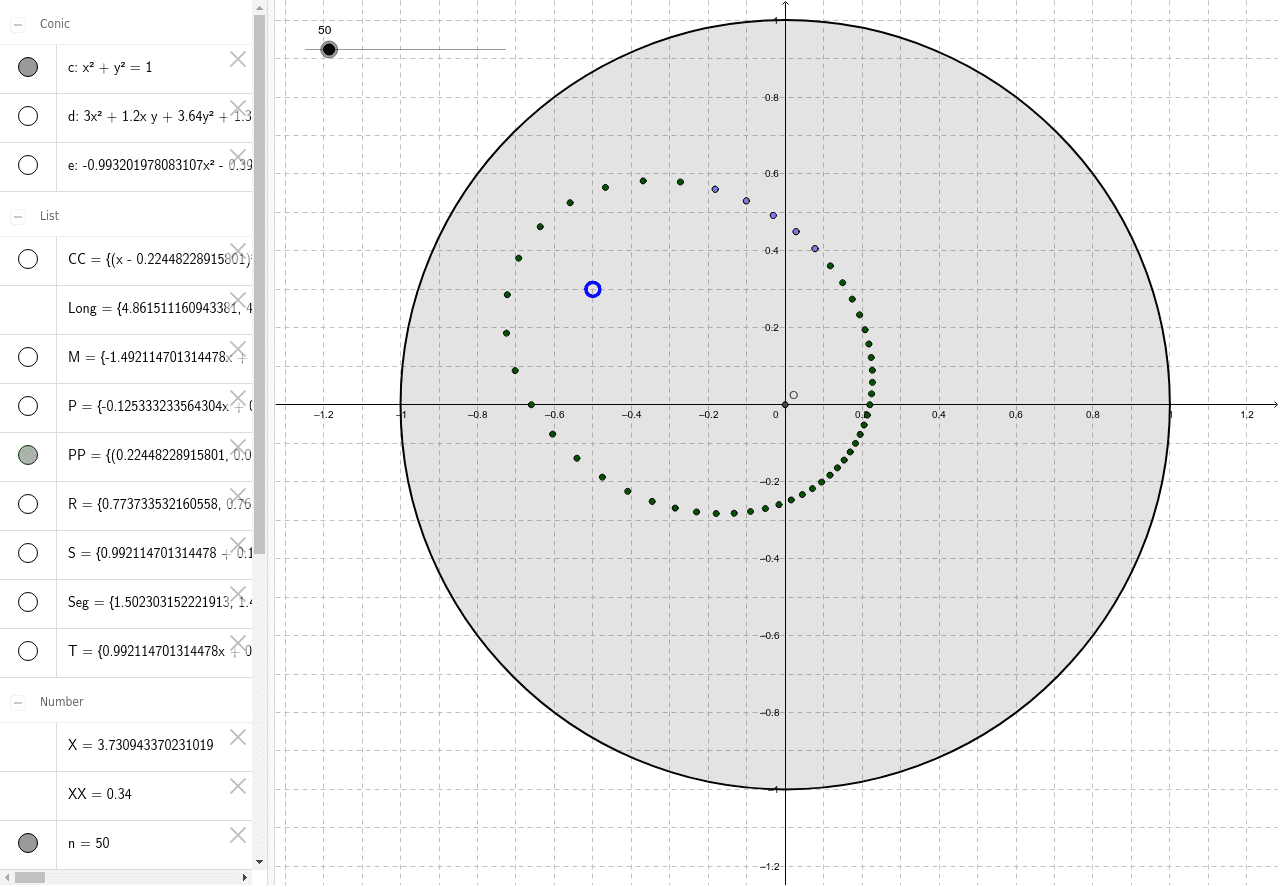1280x887 pixels.
Task: Select conic d equation text
Action: coord(160,116)
